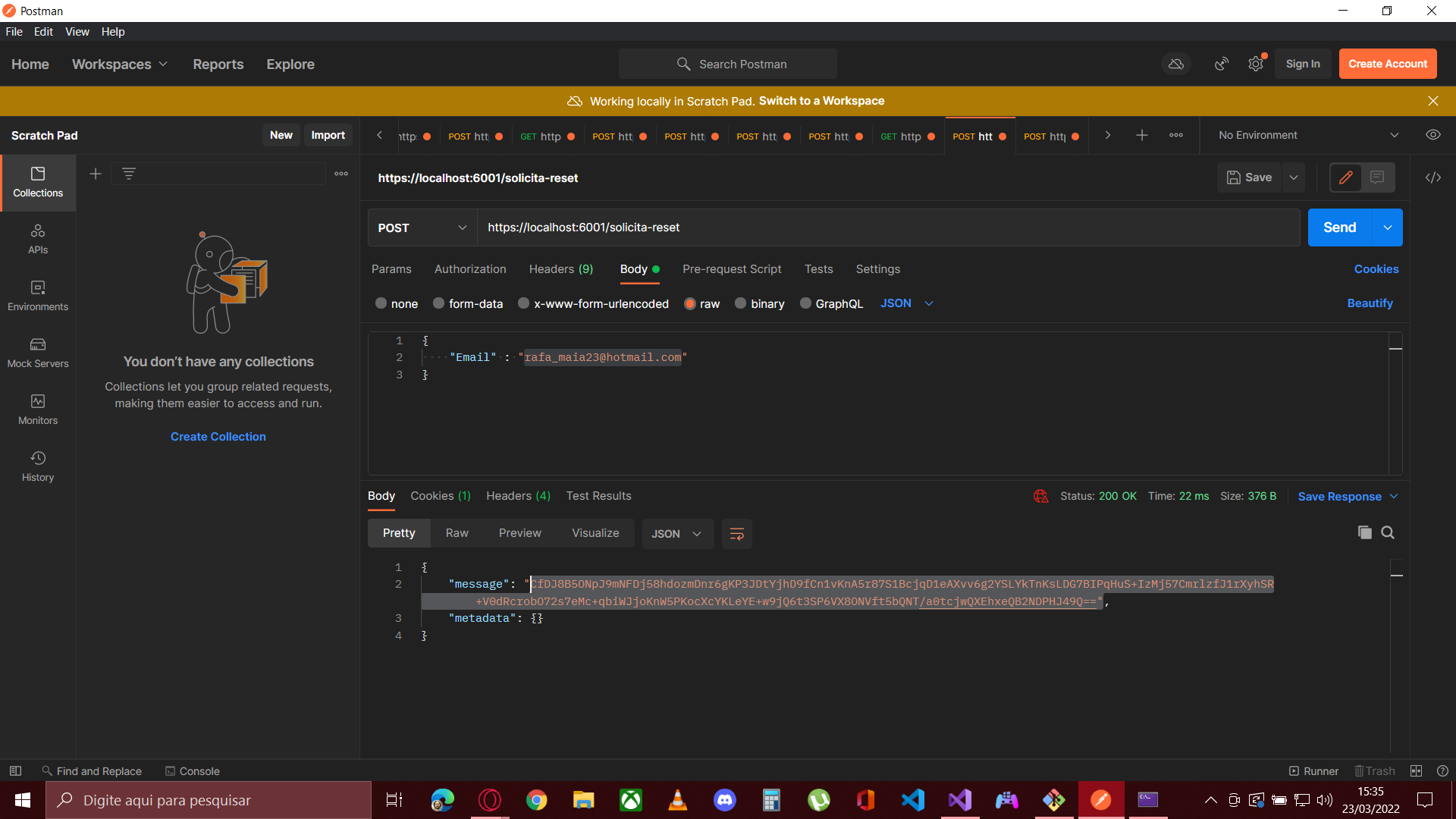Screen dimensions: 1456x819
Task: Open the Console from status bar
Action: [192, 771]
